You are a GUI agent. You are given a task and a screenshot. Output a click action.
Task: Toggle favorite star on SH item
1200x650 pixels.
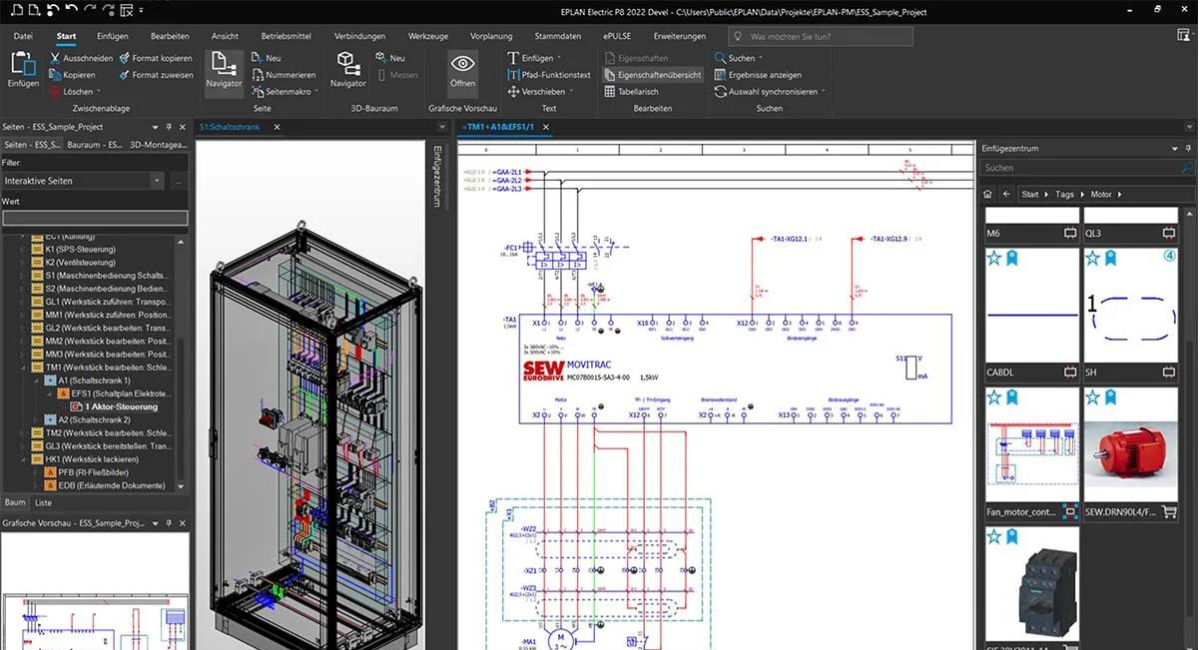pos(1093,258)
